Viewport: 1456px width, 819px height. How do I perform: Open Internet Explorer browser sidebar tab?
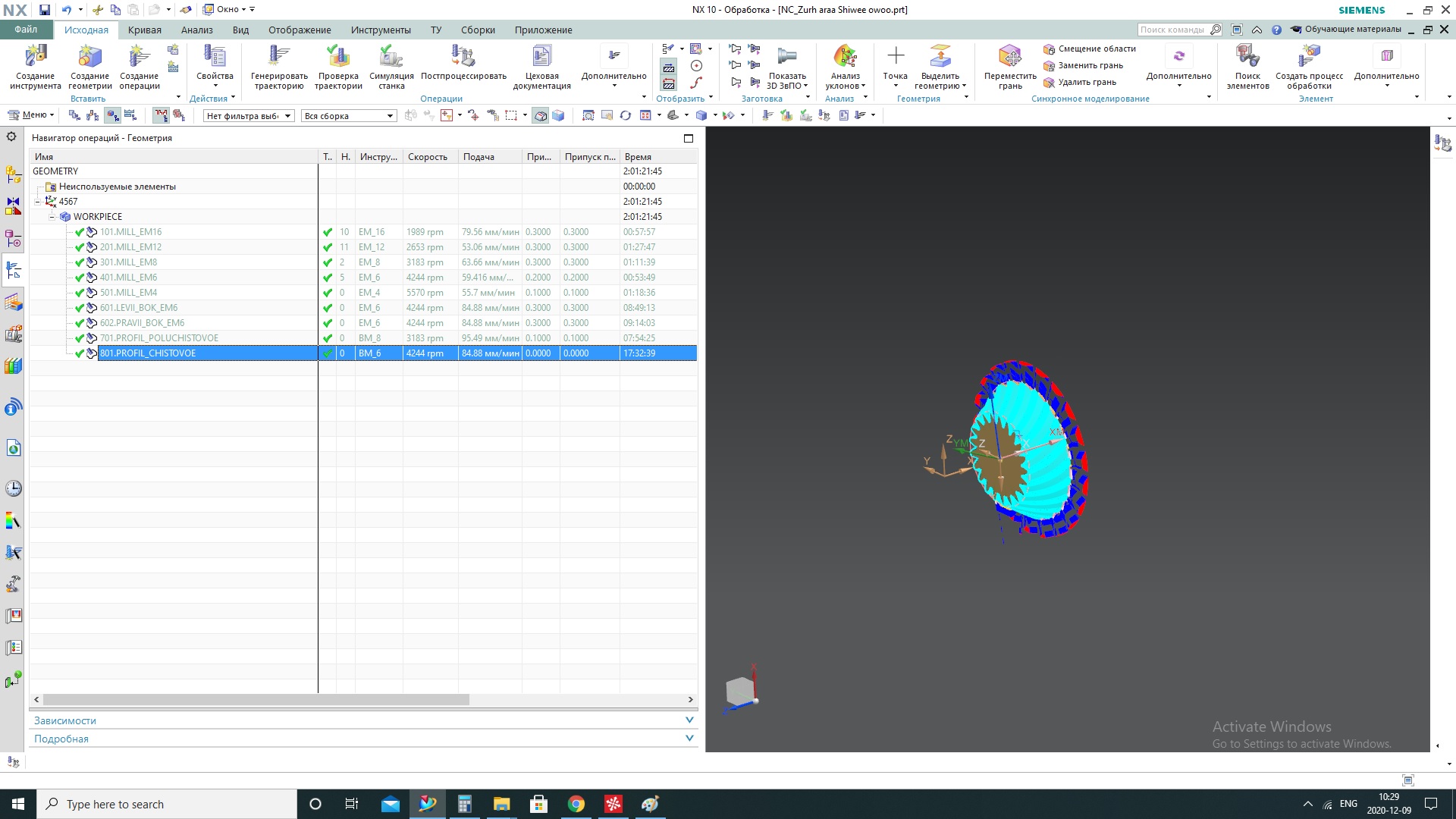point(13,448)
